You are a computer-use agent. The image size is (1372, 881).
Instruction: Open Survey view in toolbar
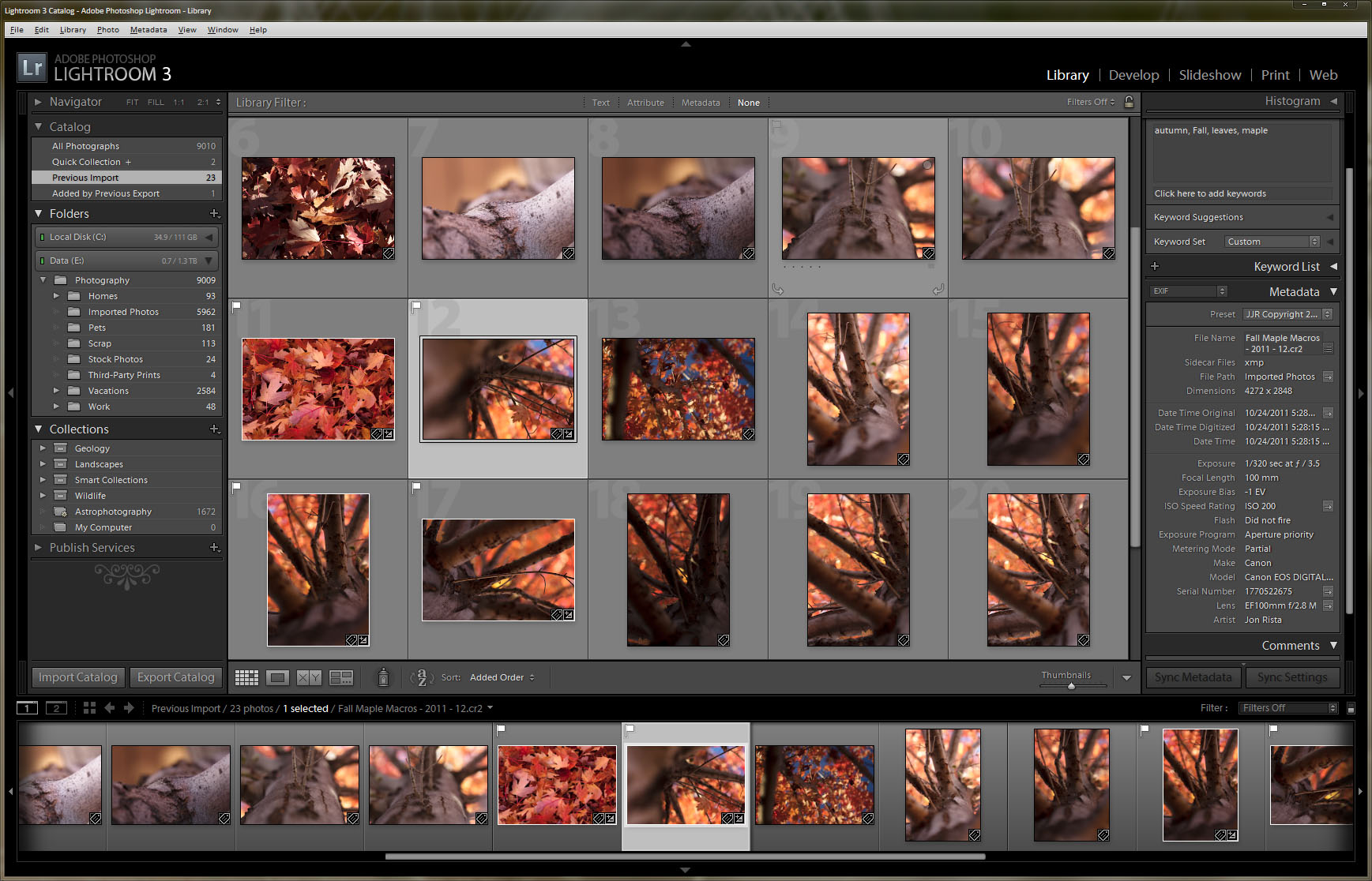[x=341, y=677]
